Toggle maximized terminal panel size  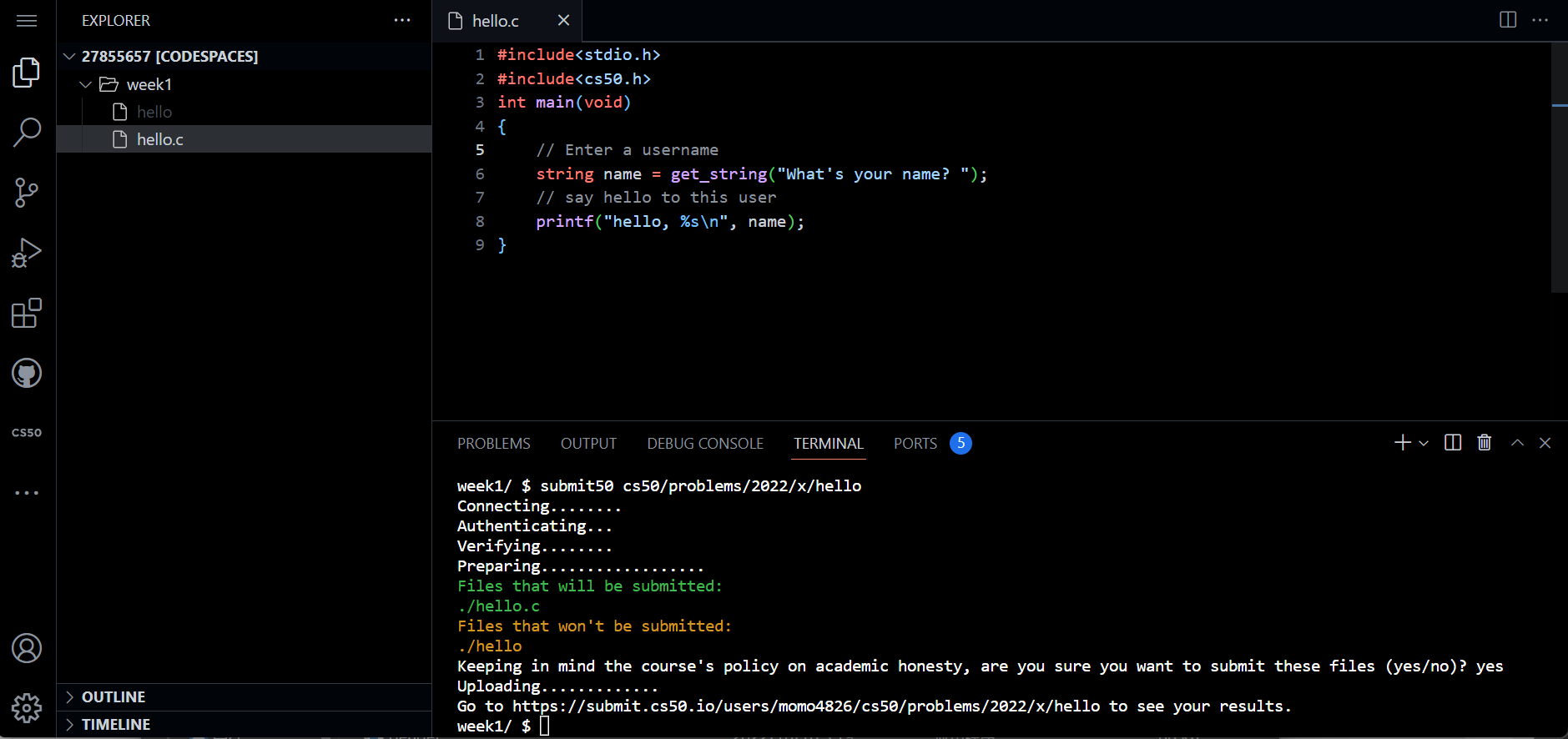1517,443
